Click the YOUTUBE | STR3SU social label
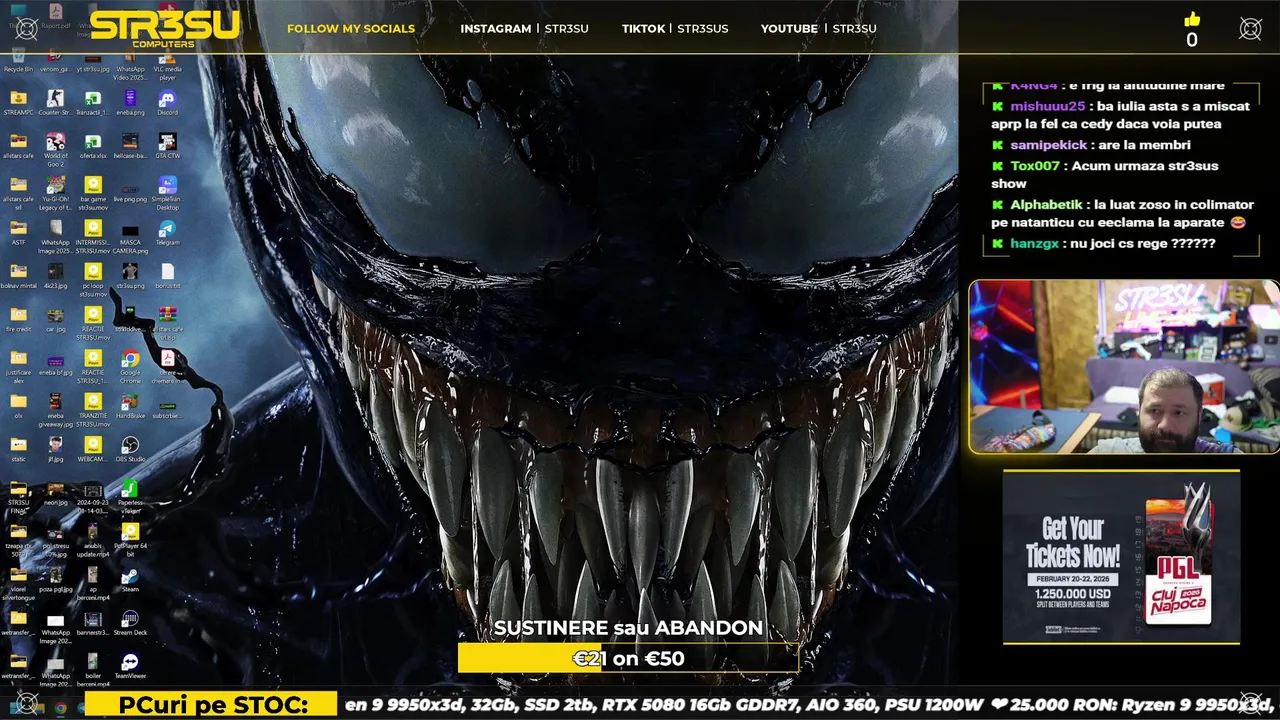The width and height of the screenshot is (1280, 720). pos(818,28)
